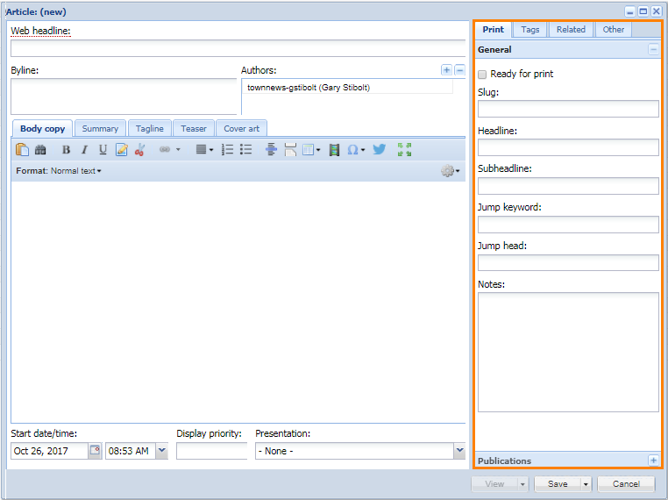Toggle bold formatting in editor toolbar
668x500 pixels.
pos(66,150)
